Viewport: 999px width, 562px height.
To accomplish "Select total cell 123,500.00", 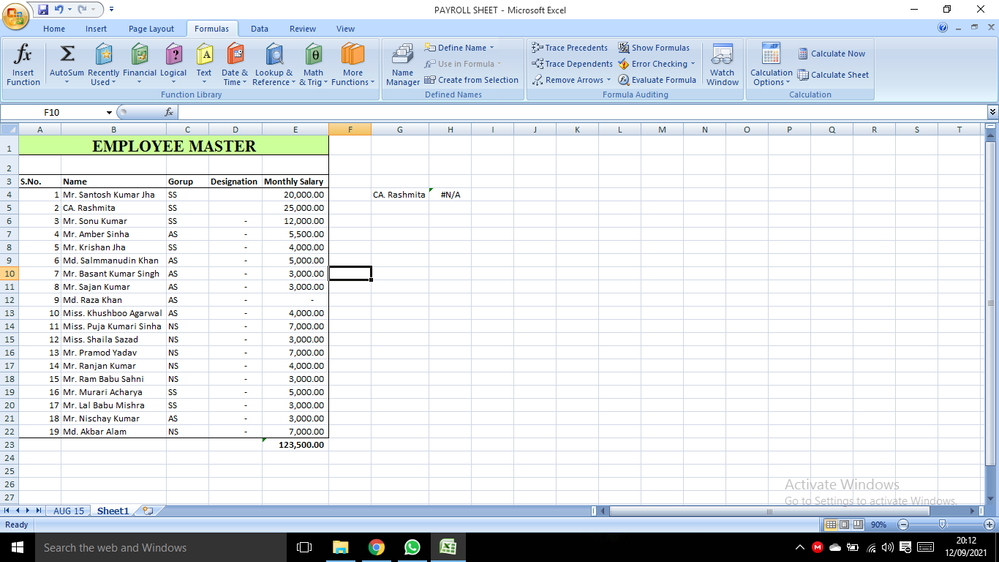I will 295,445.
